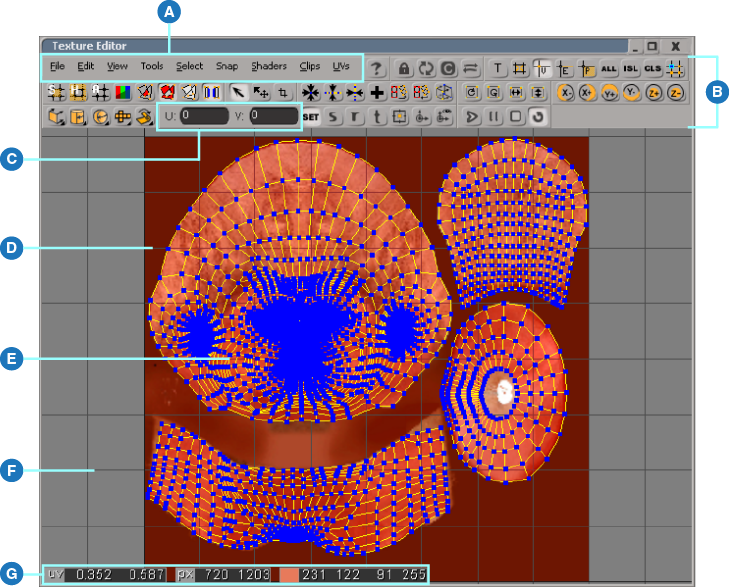Click the ALL button in toolbar
Viewport: 729px width, 587px height.
pyautogui.click(x=608, y=68)
